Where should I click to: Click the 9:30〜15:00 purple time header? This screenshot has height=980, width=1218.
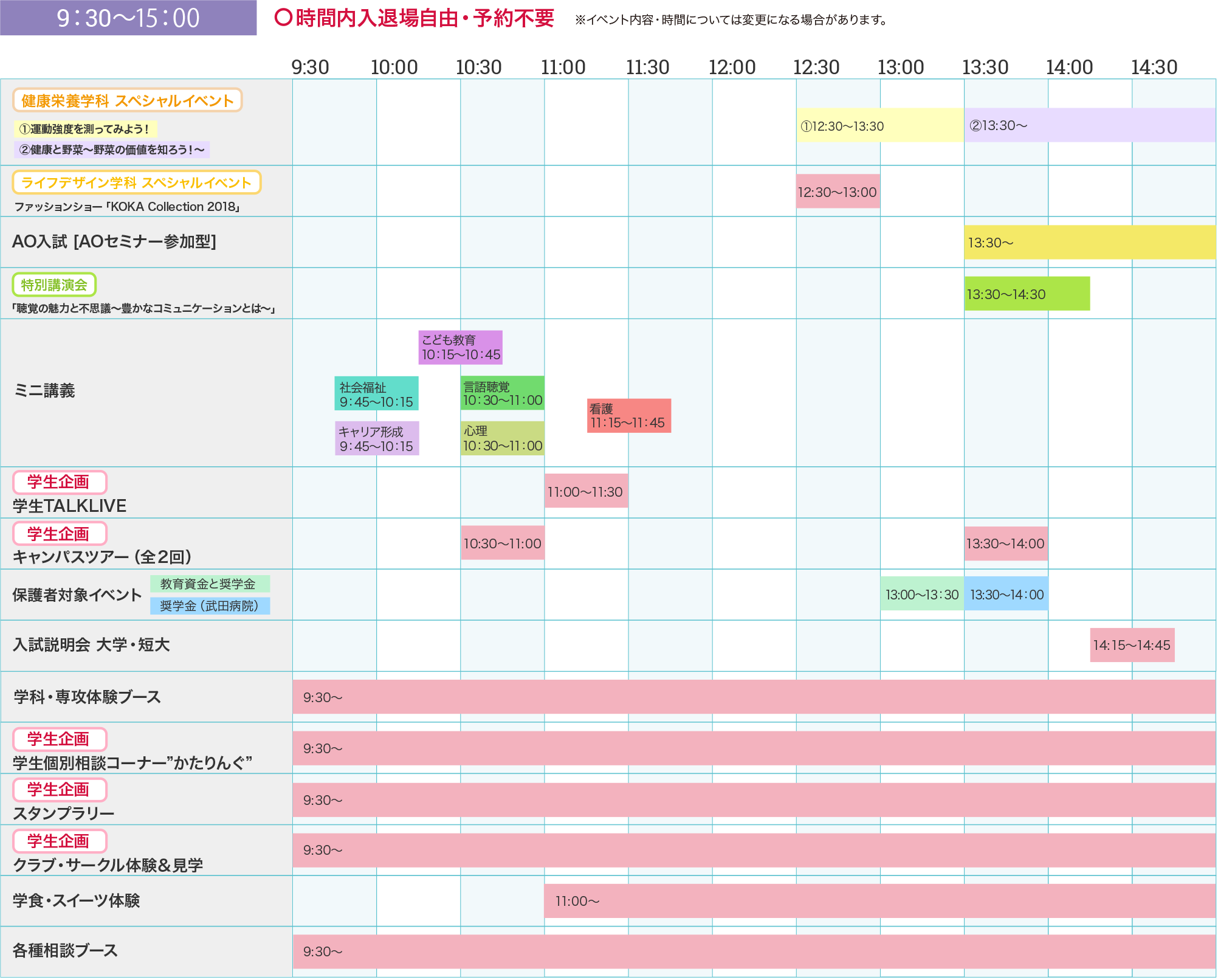128,18
